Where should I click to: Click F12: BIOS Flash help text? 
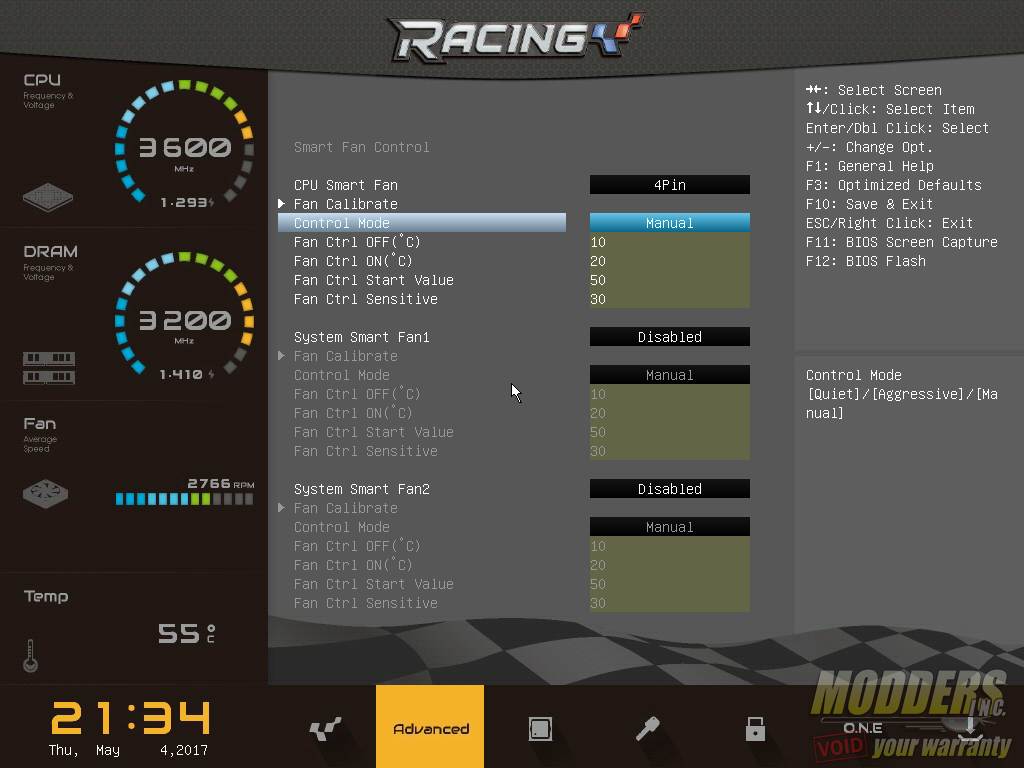866,261
